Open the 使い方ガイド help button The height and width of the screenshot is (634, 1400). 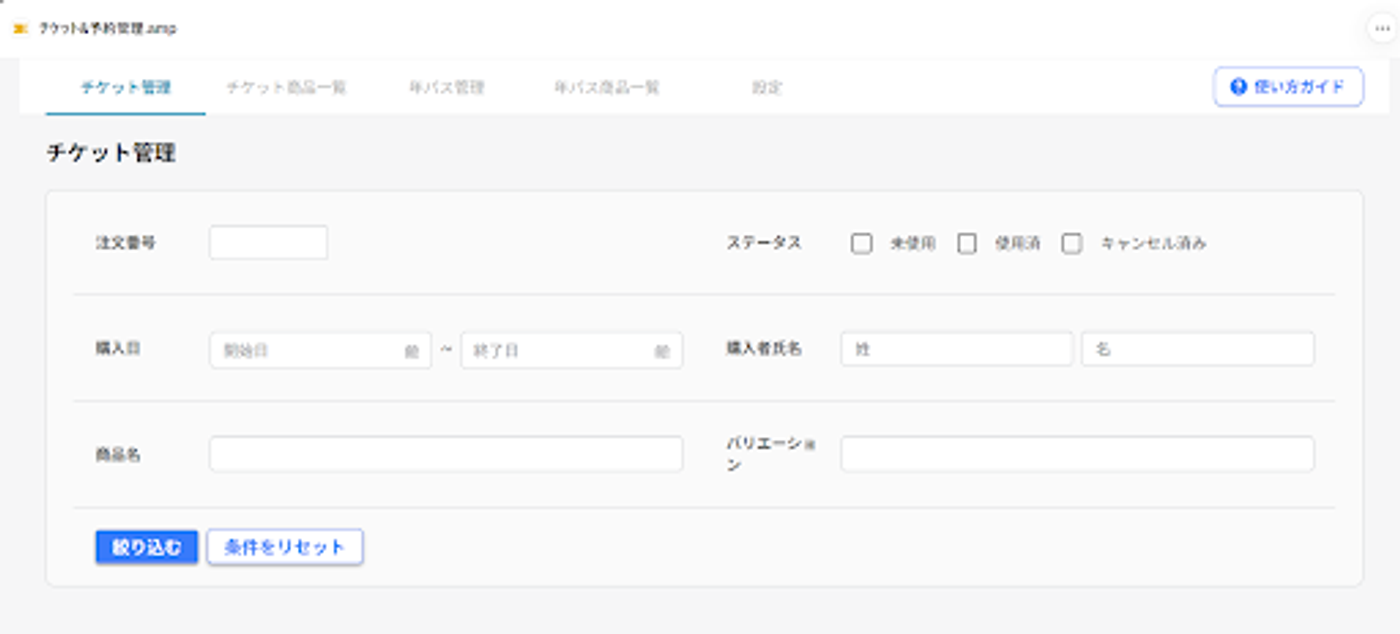pos(1288,87)
